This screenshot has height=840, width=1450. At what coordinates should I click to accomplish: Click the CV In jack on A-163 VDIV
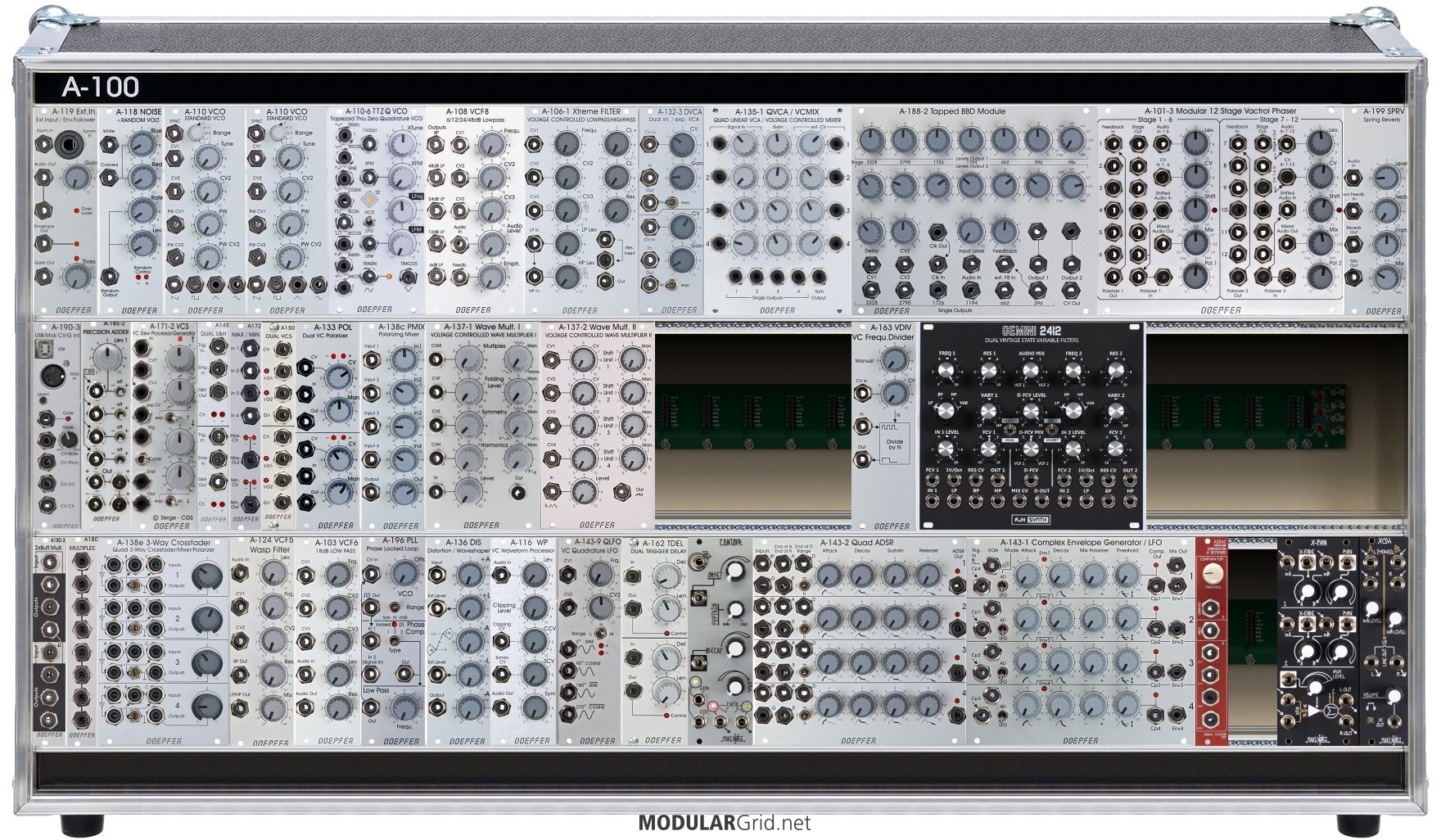(862, 394)
